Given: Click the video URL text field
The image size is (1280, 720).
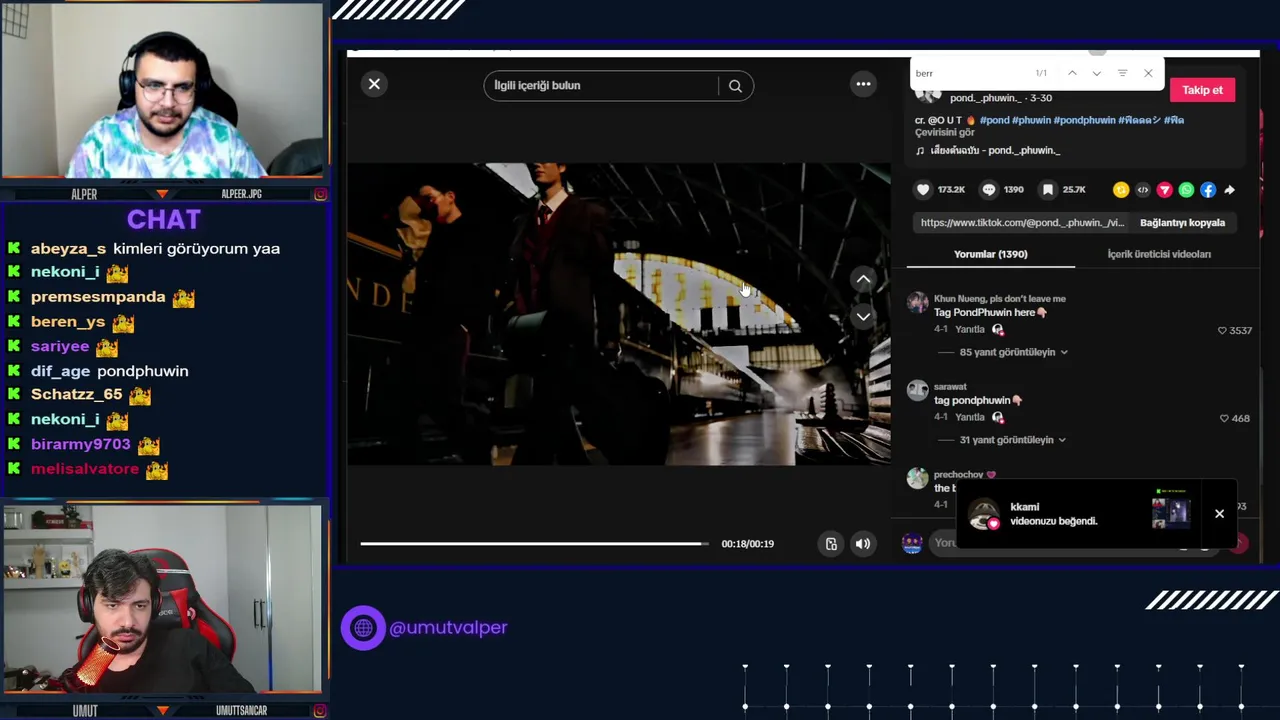Looking at the screenshot, I should pyautogui.click(x=1022, y=223).
